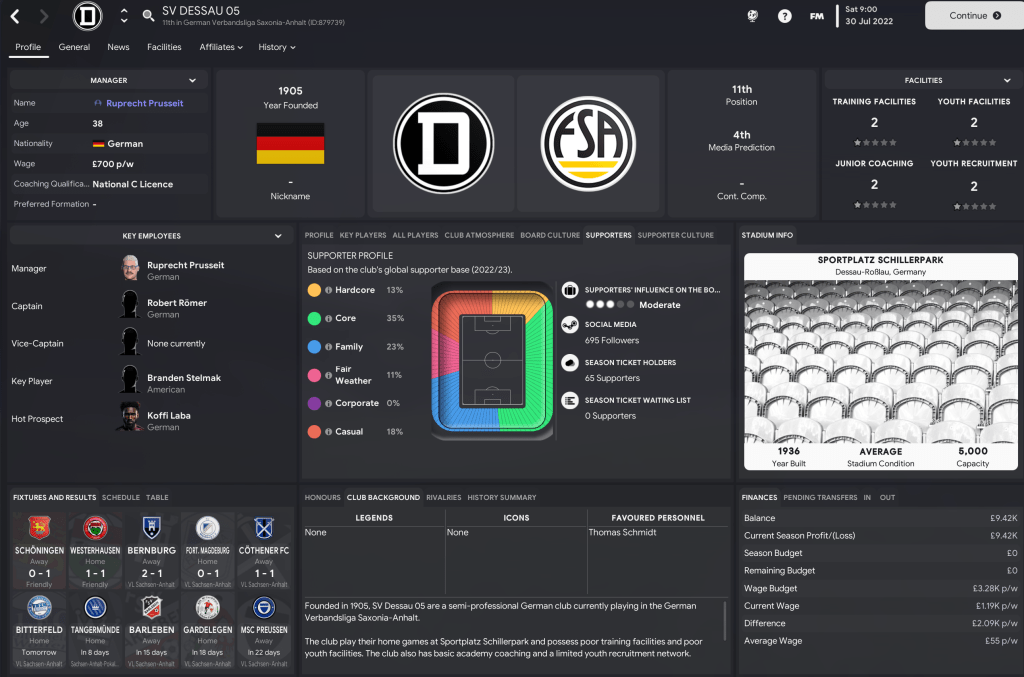Click the green Core colour swatch
Screen dimensions: 1024x677
(x=314, y=318)
